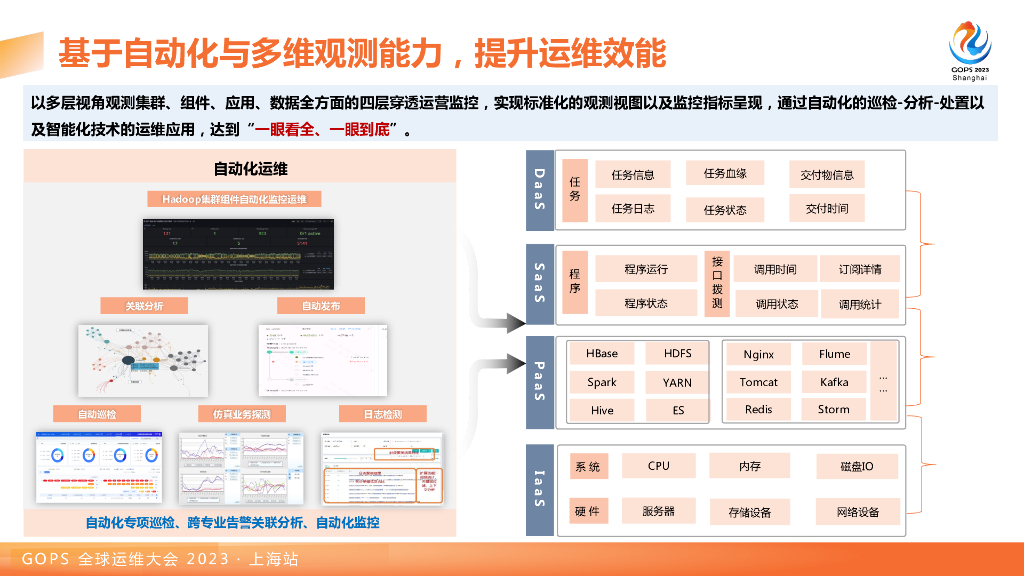Open the 自动发布 screenshot thumbnail
Viewport: 1024px width, 576px height.
click(x=323, y=360)
